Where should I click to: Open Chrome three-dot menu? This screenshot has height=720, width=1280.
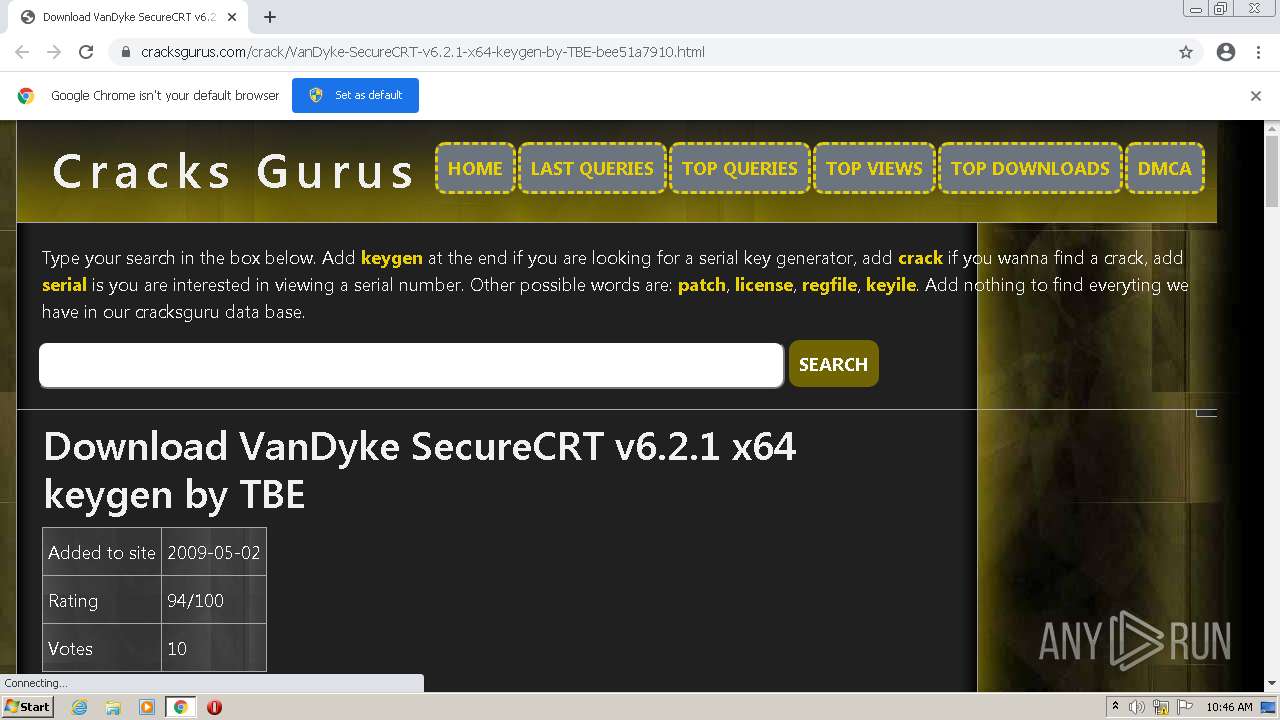pyautogui.click(x=1258, y=52)
